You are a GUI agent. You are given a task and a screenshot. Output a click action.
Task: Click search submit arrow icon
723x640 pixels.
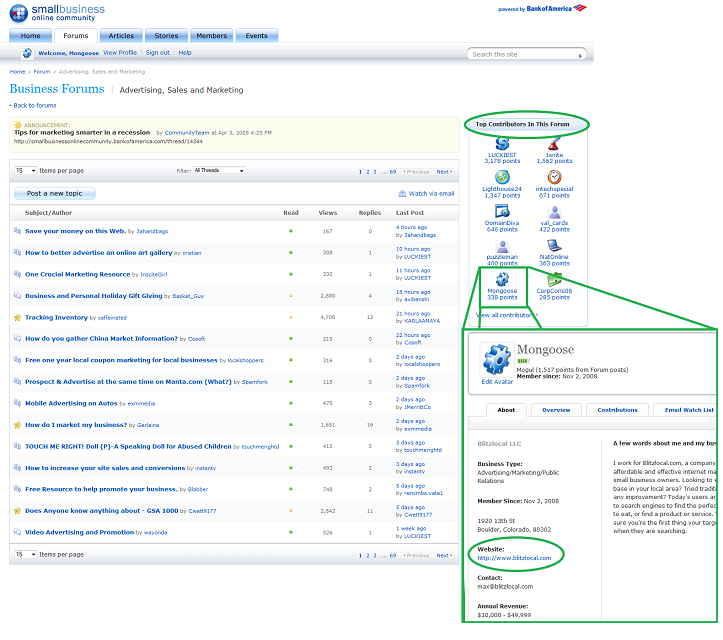click(x=580, y=55)
